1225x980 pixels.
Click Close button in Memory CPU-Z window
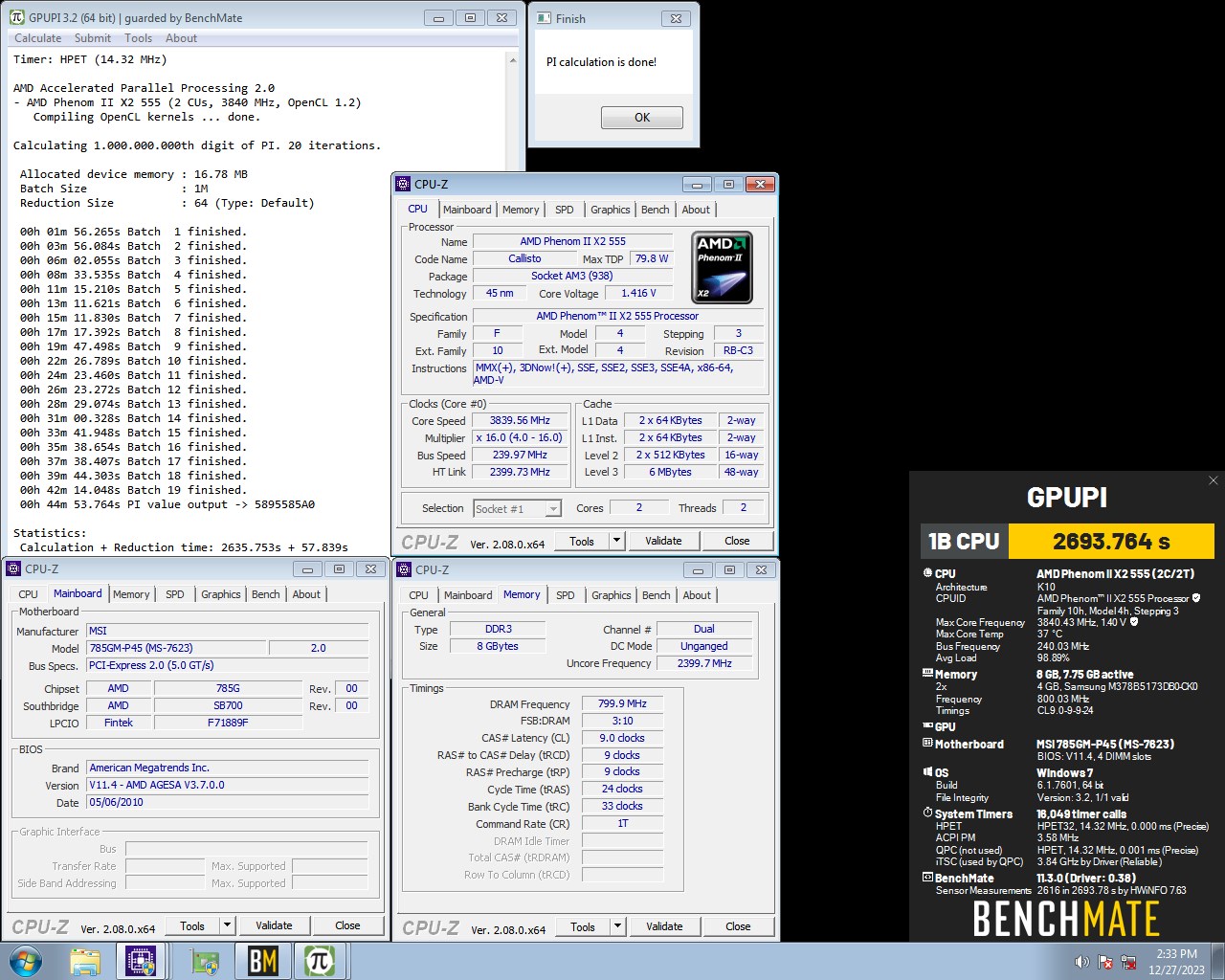[x=738, y=926]
